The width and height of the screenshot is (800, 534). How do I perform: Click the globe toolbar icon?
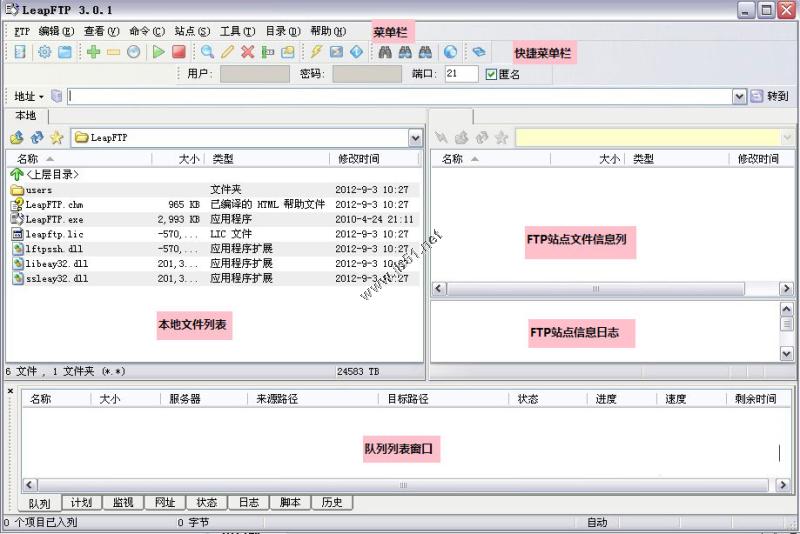pyautogui.click(x=450, y=52)
